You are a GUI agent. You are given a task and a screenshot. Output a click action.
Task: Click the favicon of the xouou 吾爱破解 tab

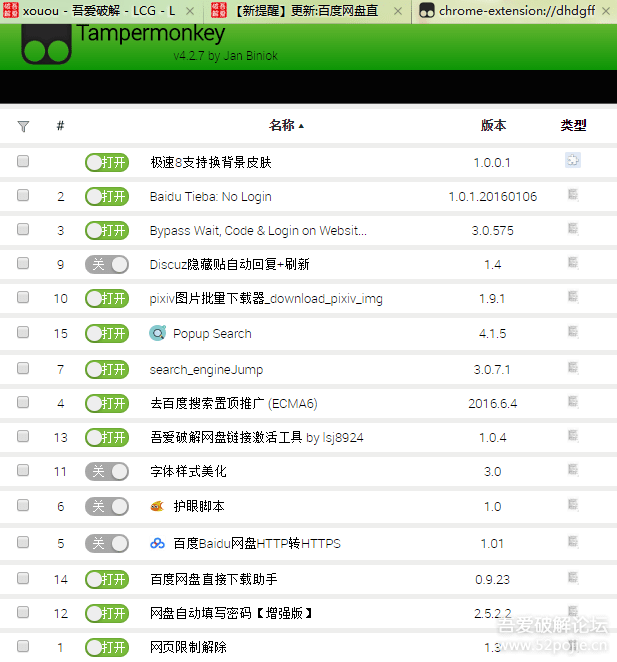(x=11, y=11)
